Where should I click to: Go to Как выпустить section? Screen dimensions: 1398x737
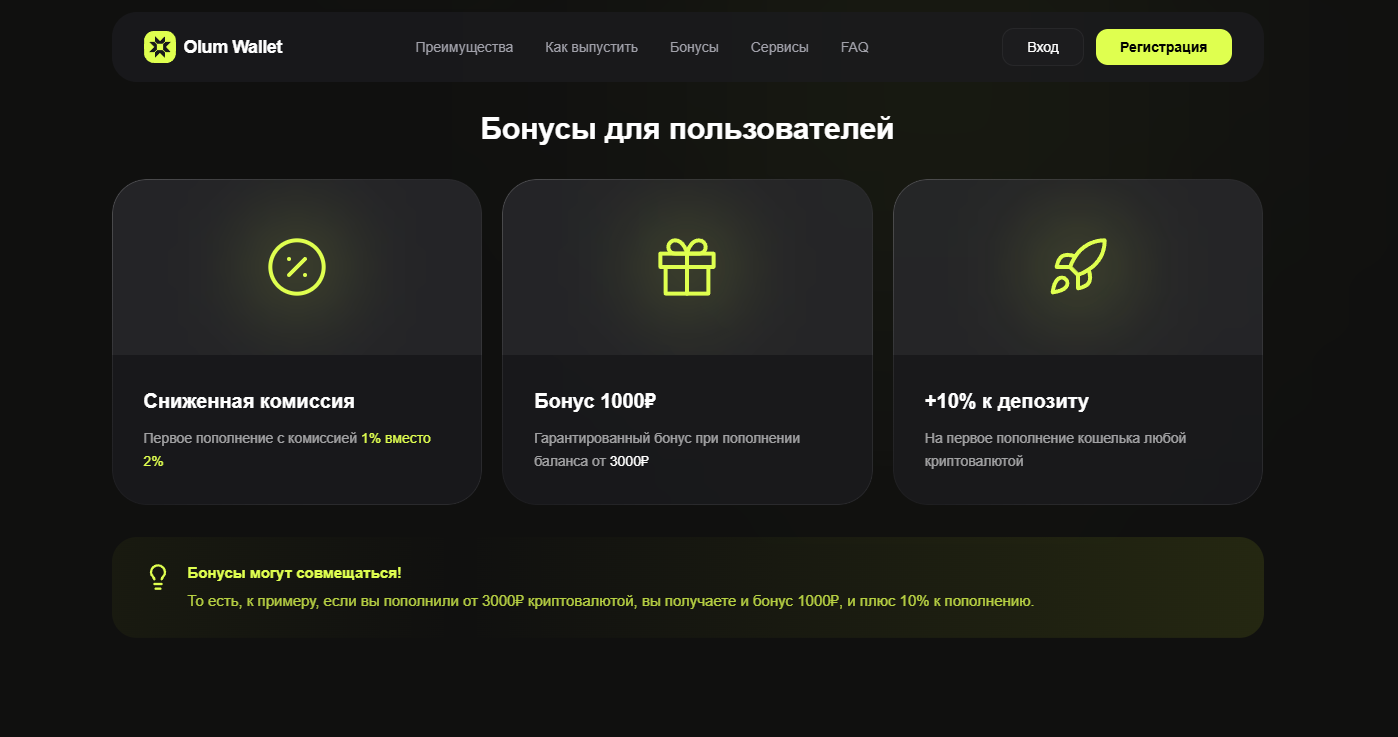pyautogui.click(x=591, y=47)
